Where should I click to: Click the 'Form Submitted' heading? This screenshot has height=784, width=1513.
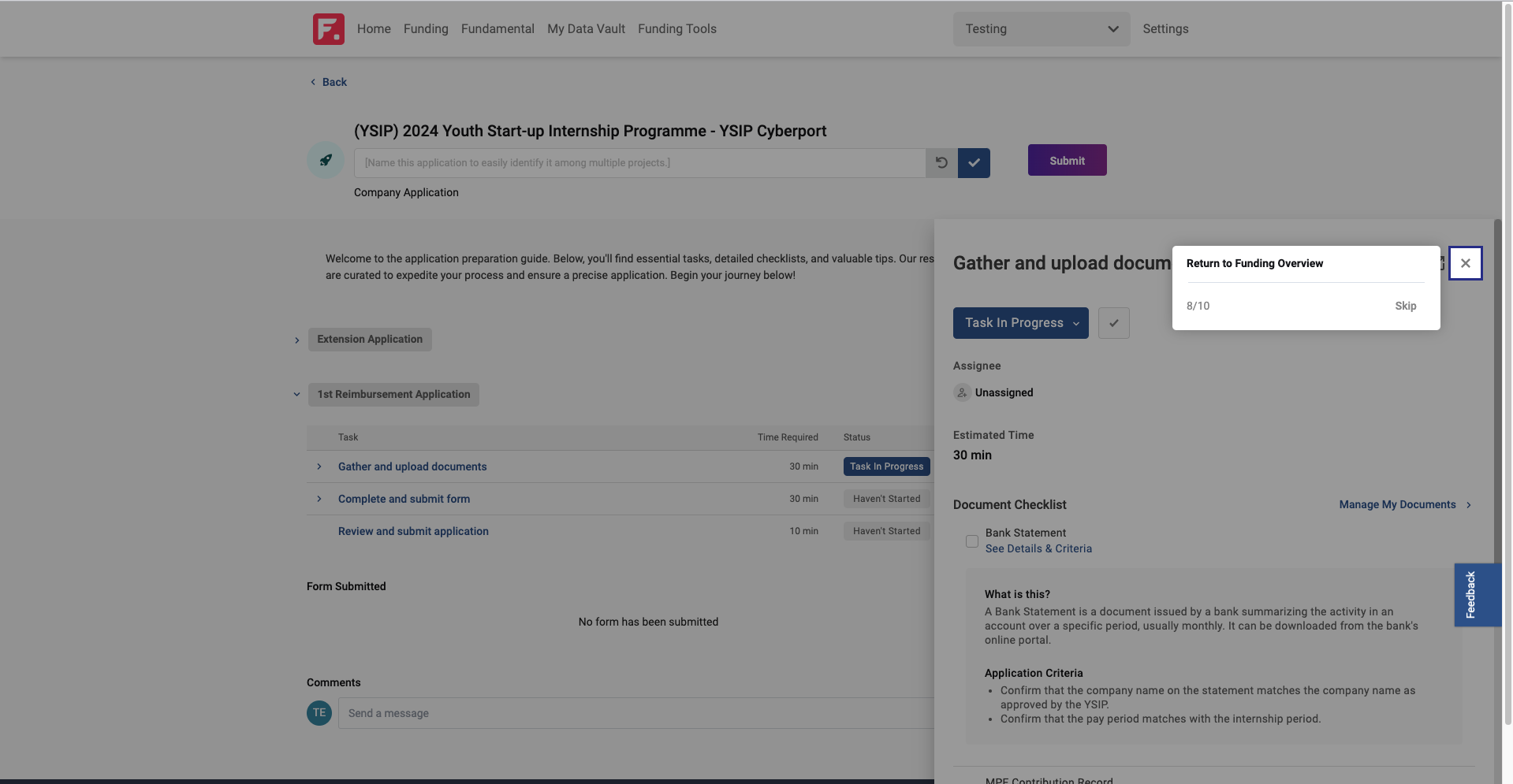click(x=346, y=586)
